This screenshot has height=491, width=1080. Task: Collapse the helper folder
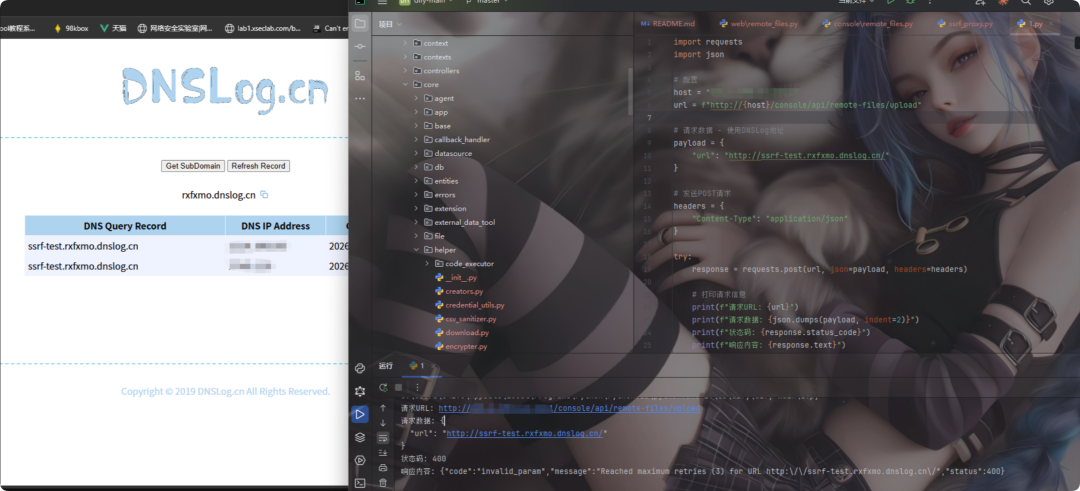click(x=416, y=250)
